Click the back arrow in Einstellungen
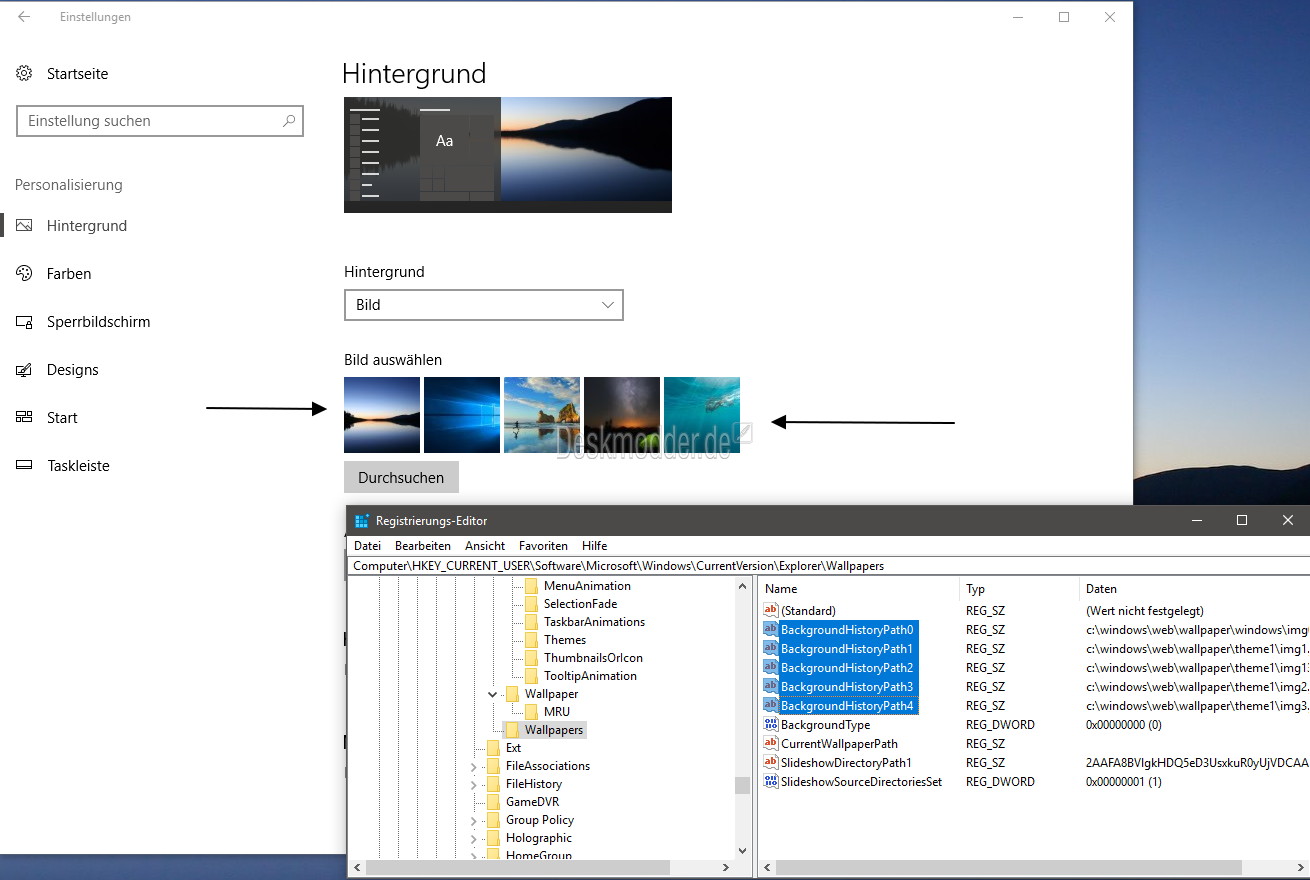Screen dimensions: 1310x880 24,17
